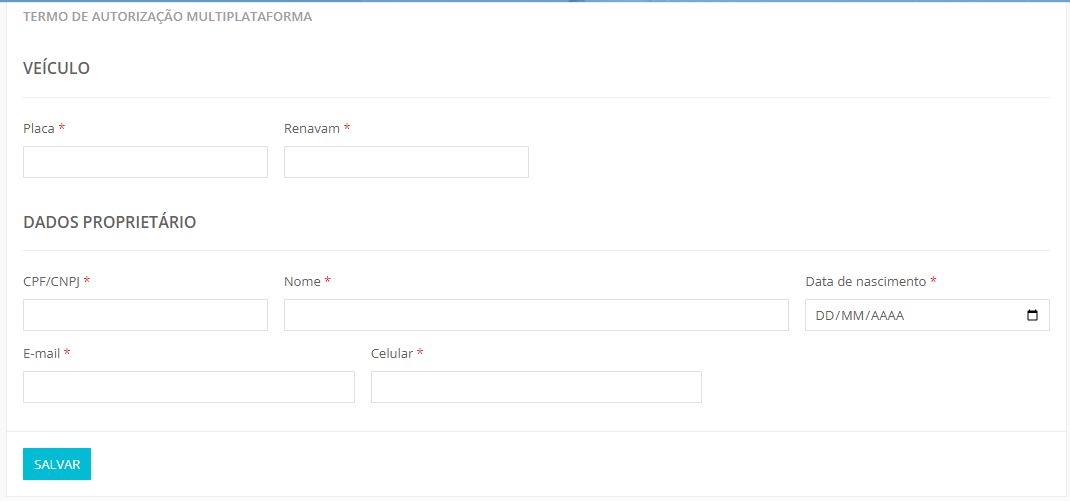Click the Nome field label

302,281
